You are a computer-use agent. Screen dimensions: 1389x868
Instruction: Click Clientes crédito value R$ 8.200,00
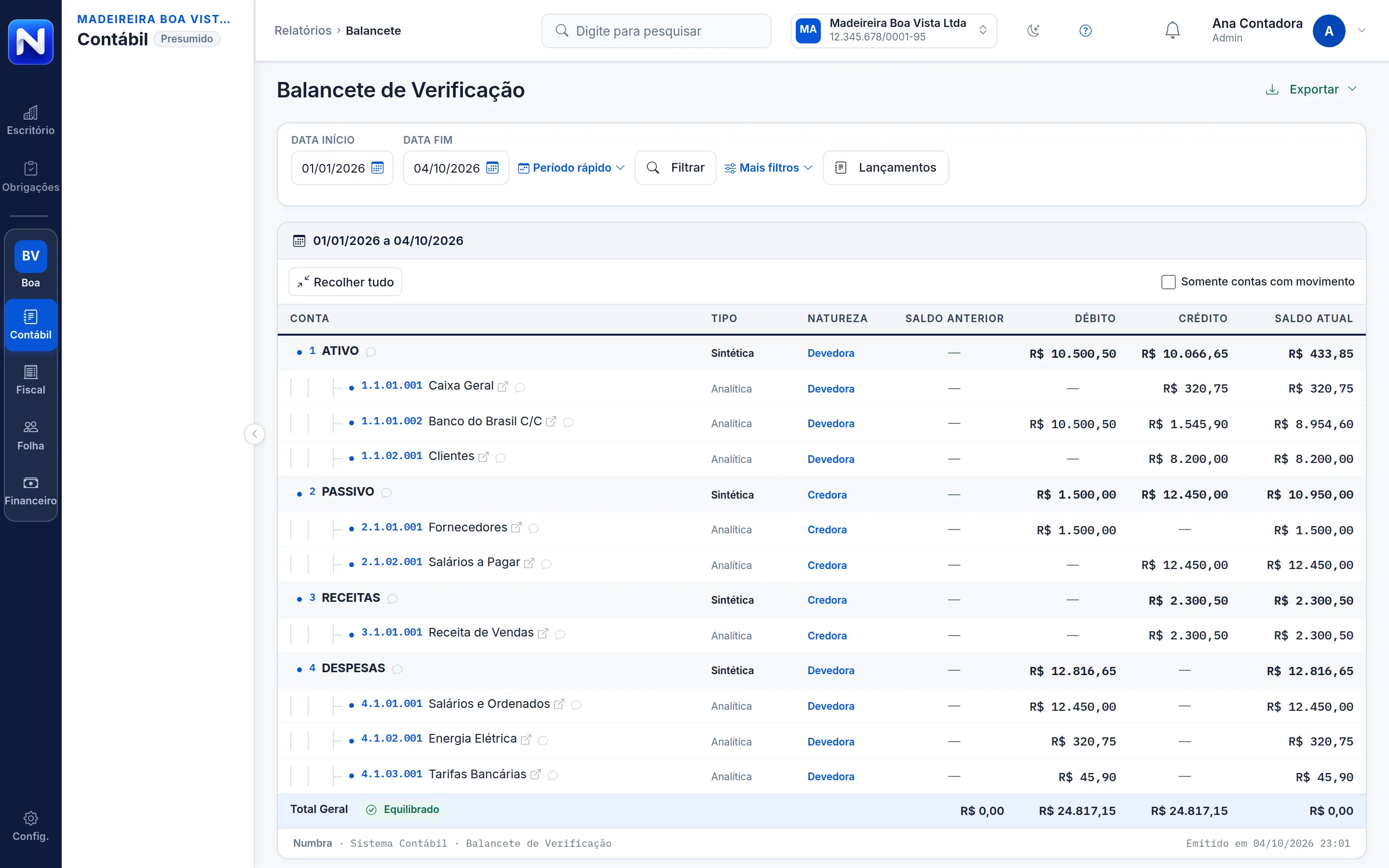[x=1188, y=459]
